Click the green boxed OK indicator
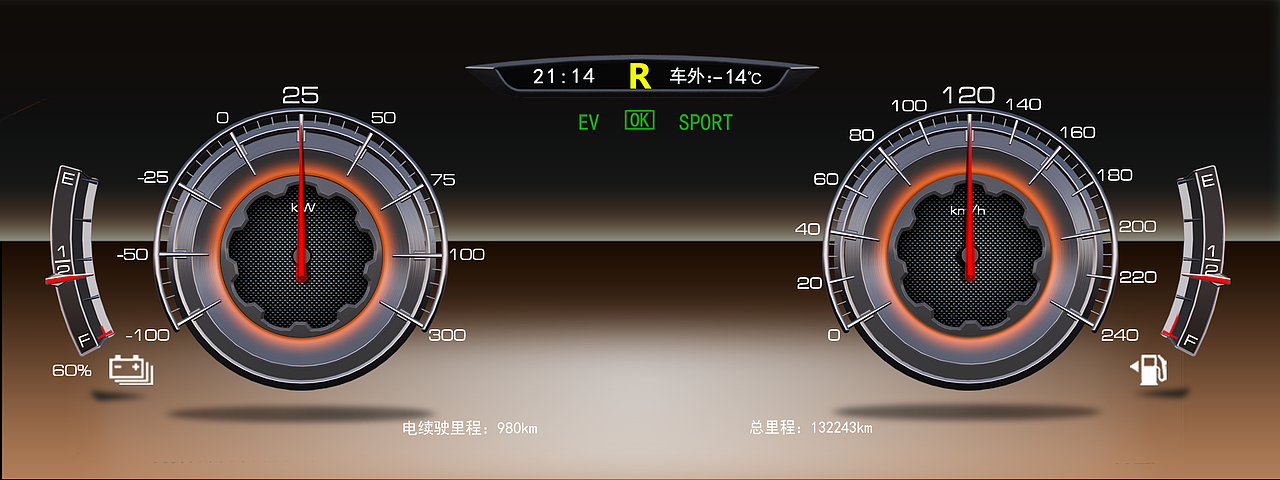 640,120
